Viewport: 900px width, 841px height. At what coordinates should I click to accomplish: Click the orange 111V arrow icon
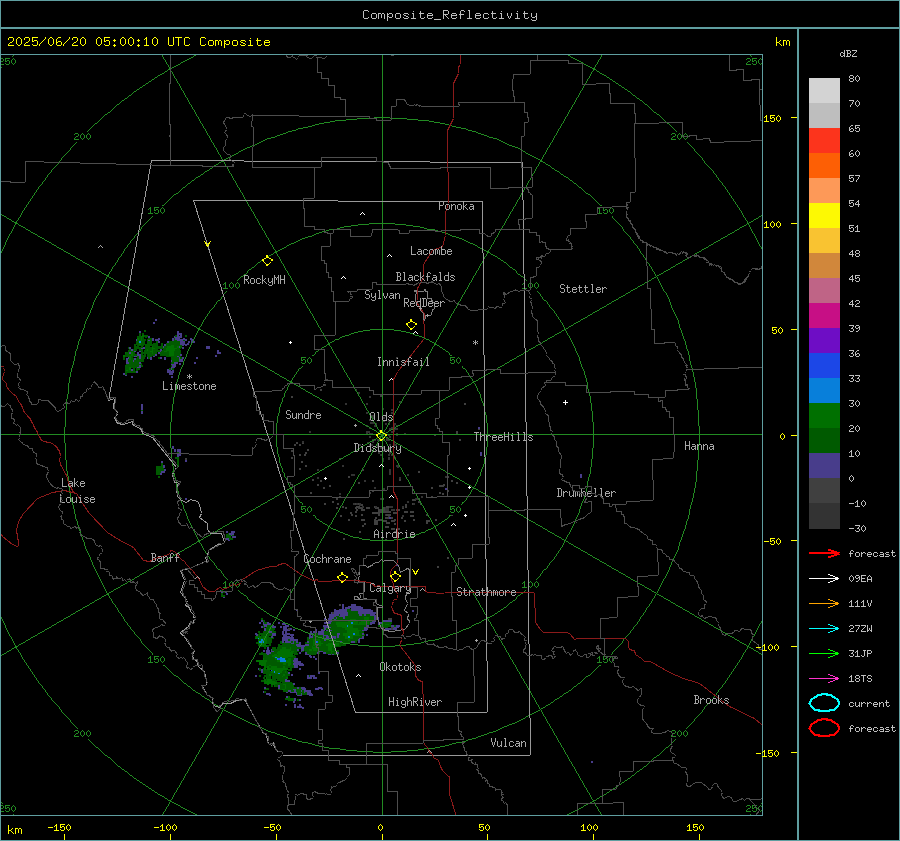click(824, 603)
